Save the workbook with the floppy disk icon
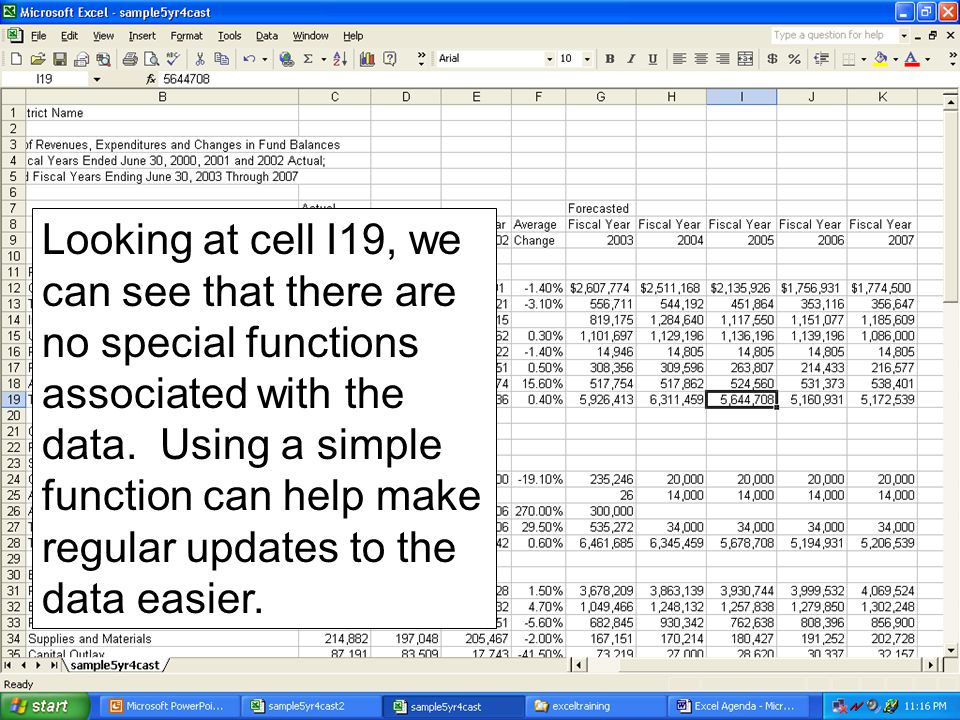Screen dimensions: 960x720 pos(59,59)
